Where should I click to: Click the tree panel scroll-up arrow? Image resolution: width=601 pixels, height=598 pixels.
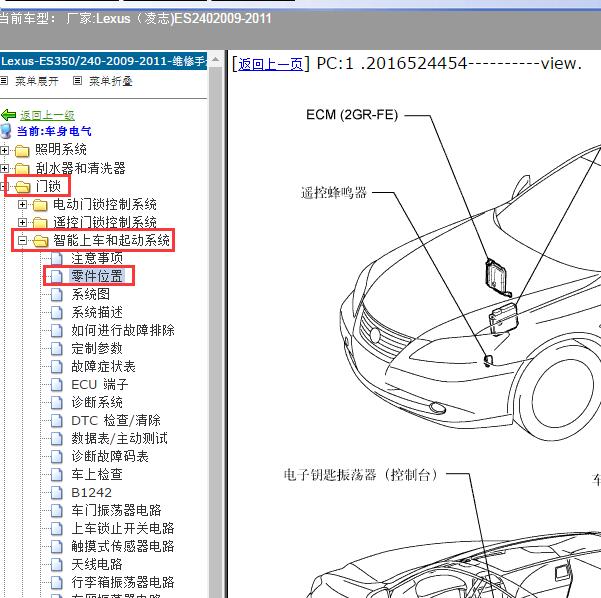[x=215, y=60]
